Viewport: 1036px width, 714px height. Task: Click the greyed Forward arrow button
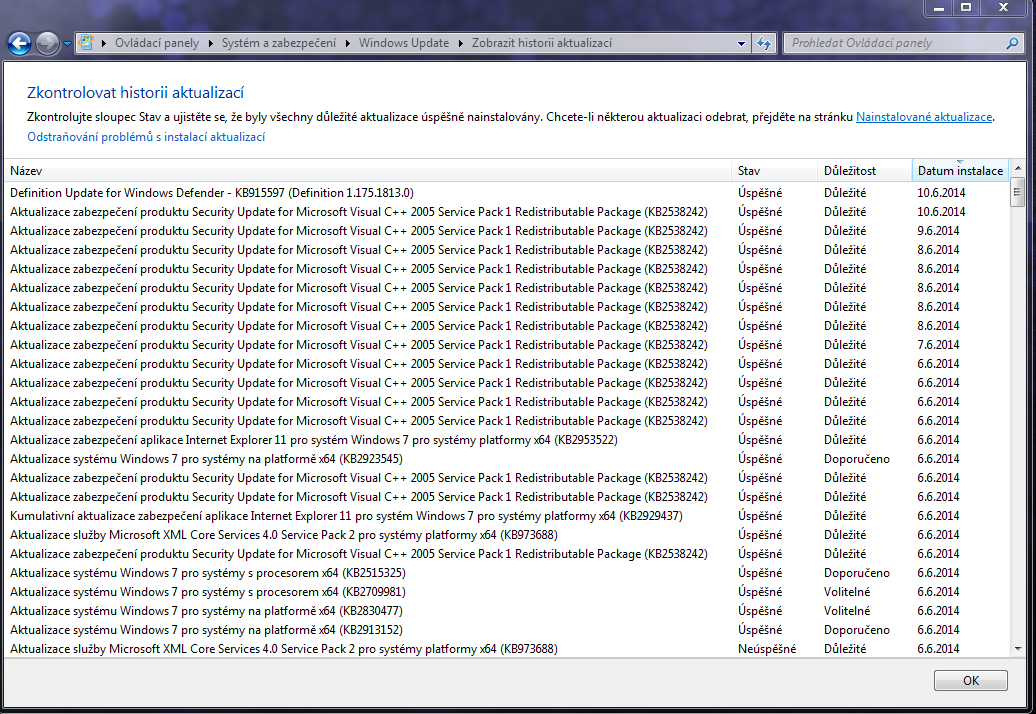(47, 44)
